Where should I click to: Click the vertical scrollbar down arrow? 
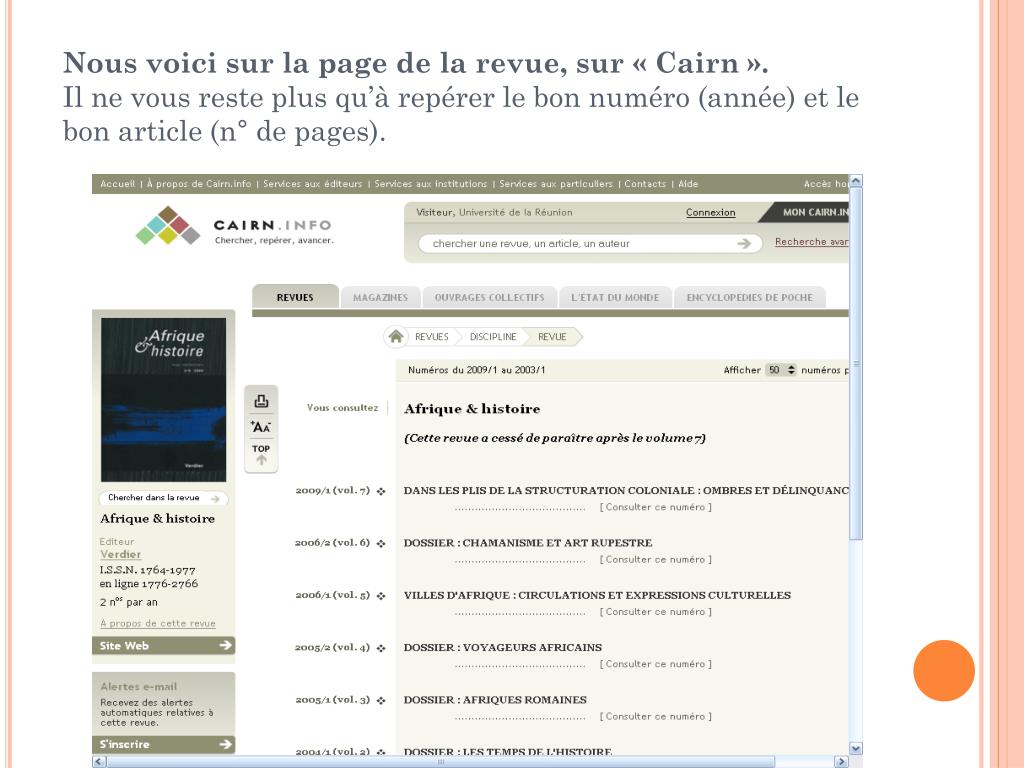[856, 748]
